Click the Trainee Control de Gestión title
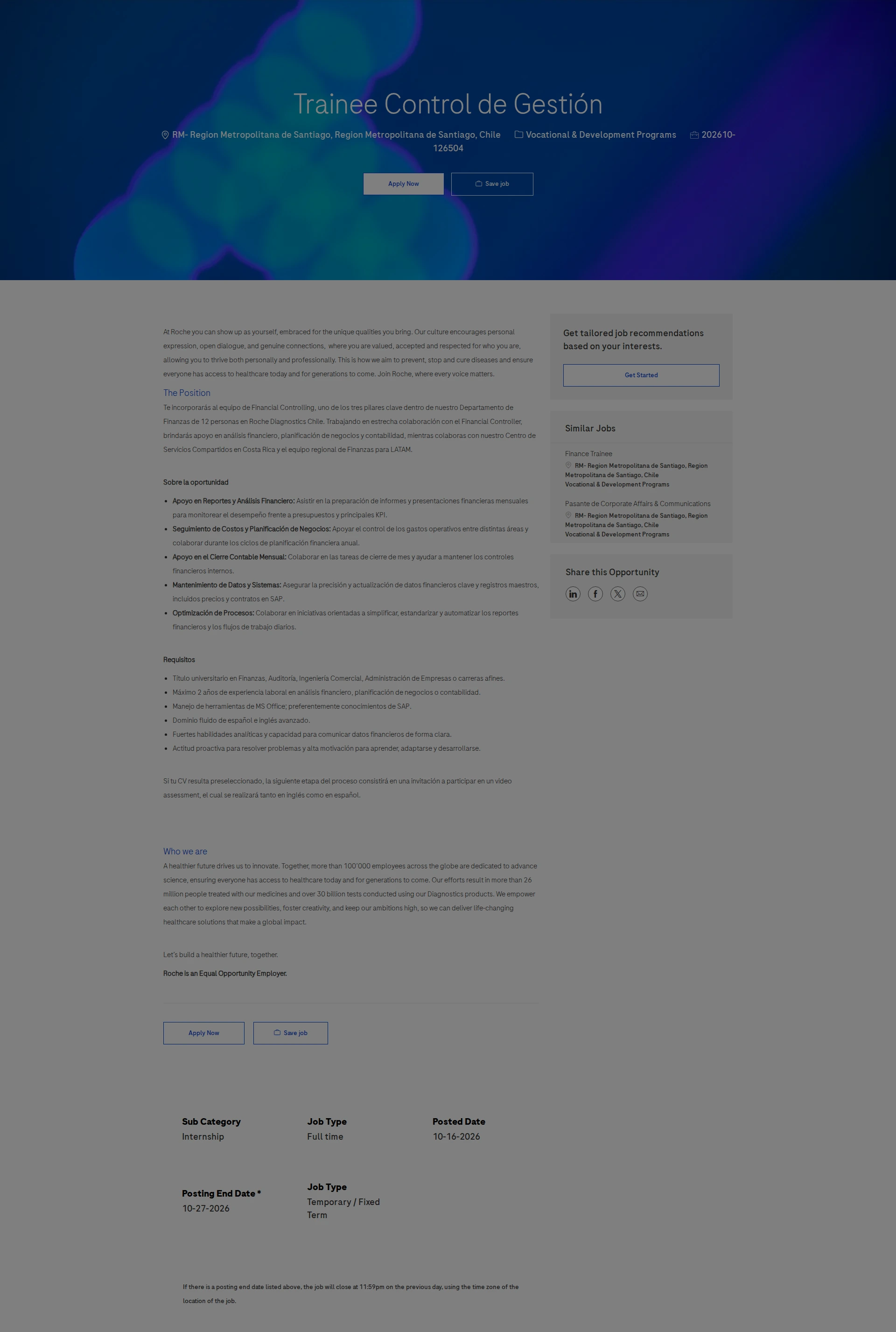This screenshot has width=896, height=1332. point(448,104)
